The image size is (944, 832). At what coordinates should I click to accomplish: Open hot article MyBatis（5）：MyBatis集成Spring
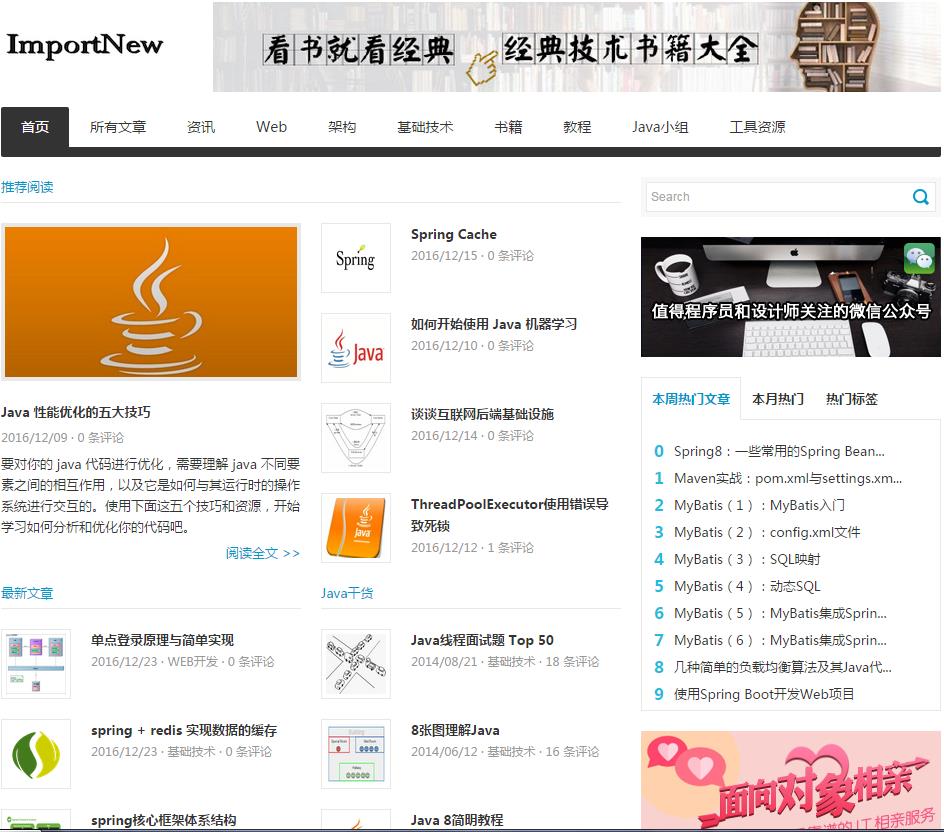click(780, 613)
